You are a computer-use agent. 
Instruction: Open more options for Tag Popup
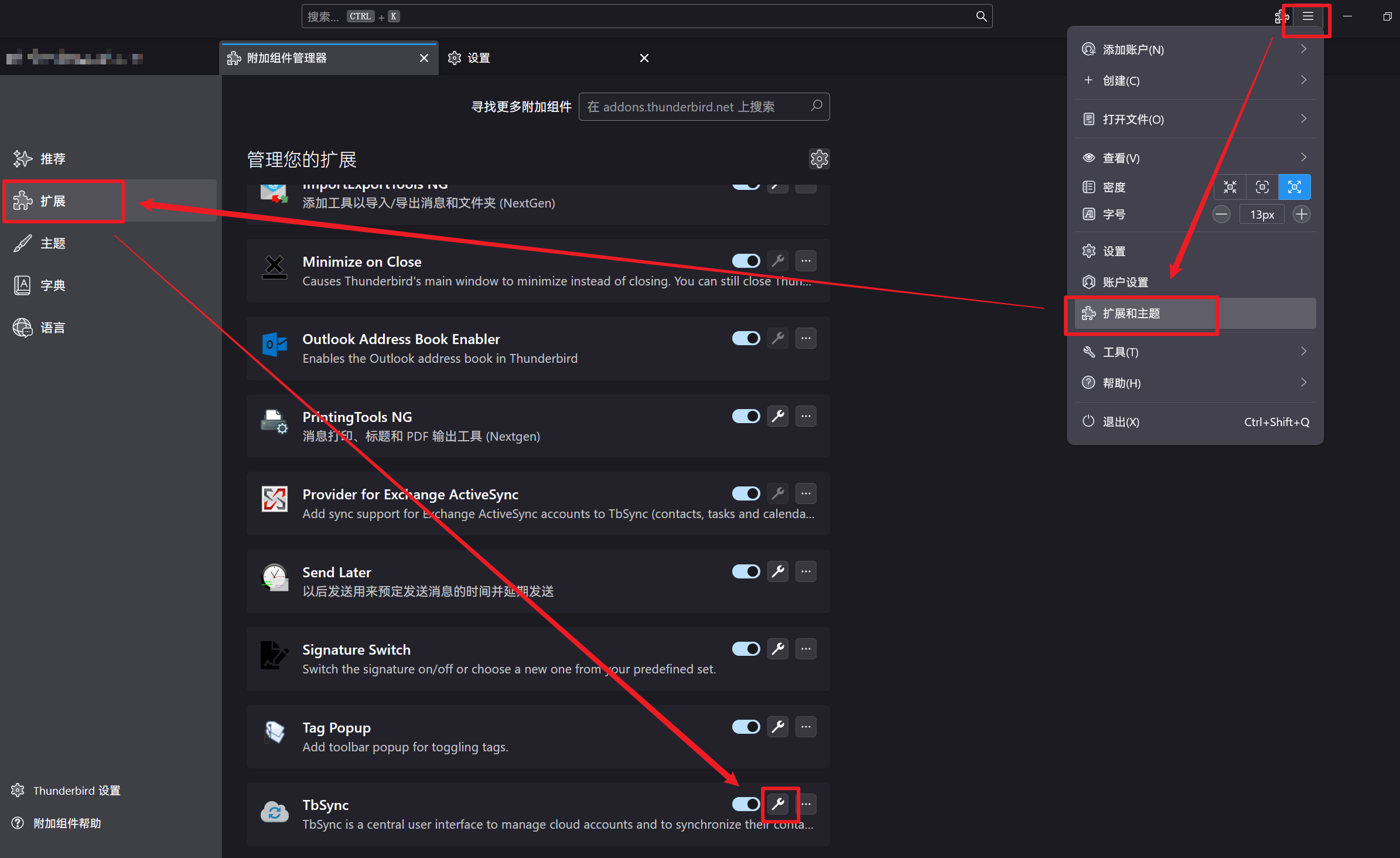pyautogui.click(x=807, y=727)
